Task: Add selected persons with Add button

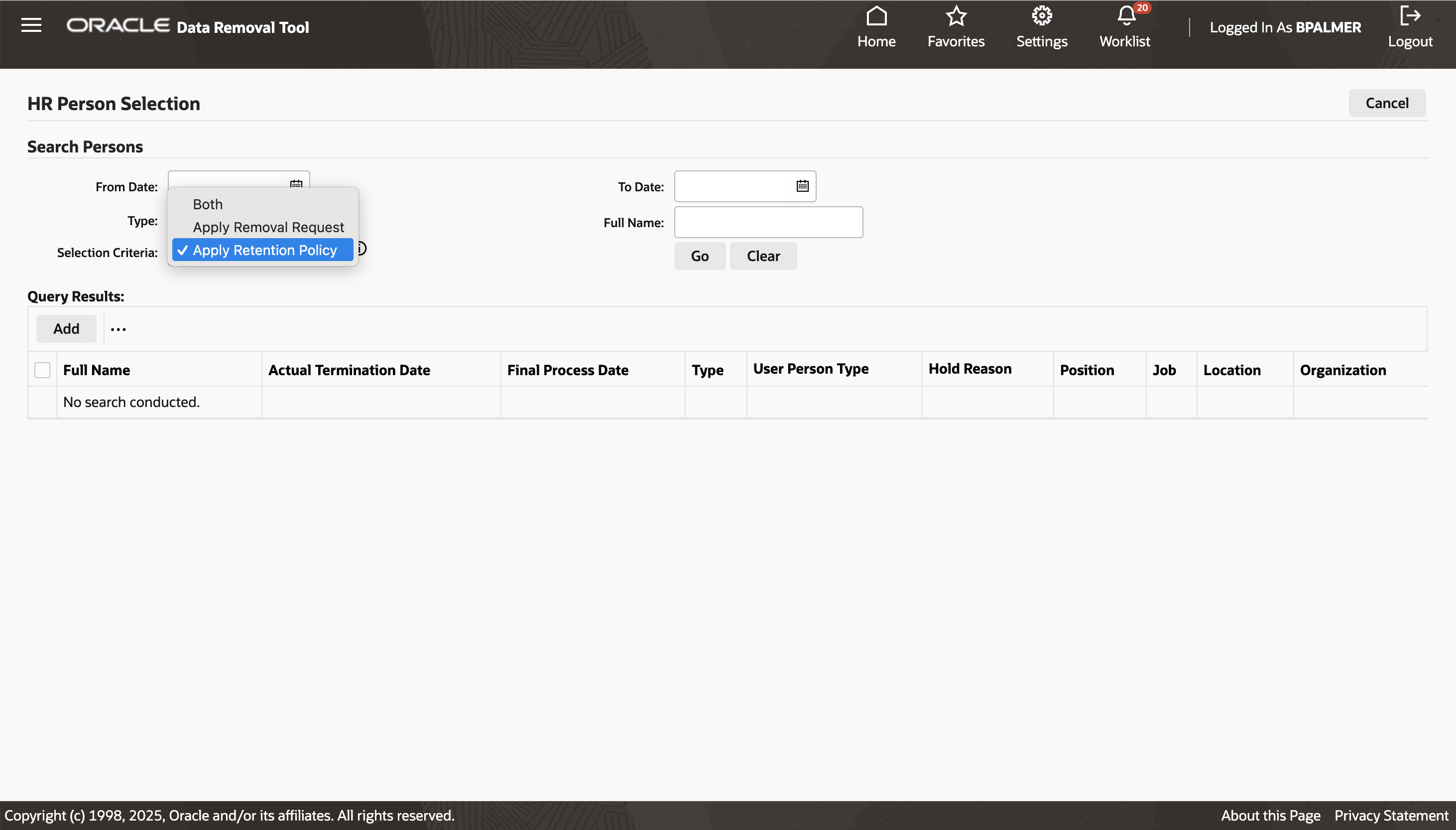Action: pos(66,329)
